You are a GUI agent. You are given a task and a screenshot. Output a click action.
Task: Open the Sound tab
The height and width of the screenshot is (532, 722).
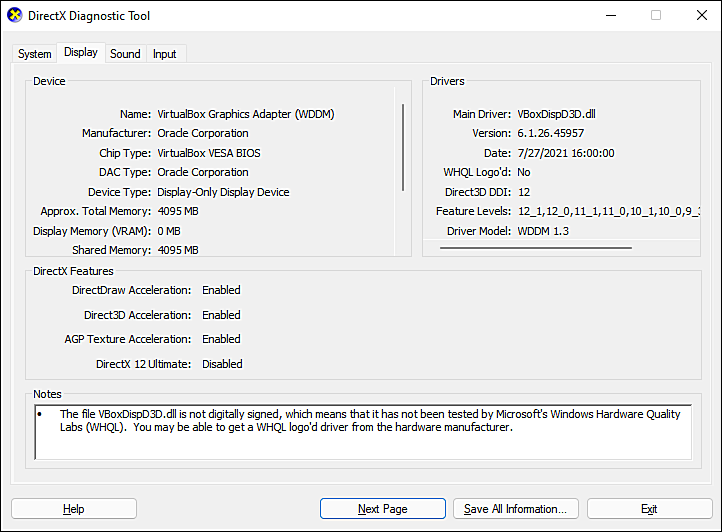[x=125, y=54]
